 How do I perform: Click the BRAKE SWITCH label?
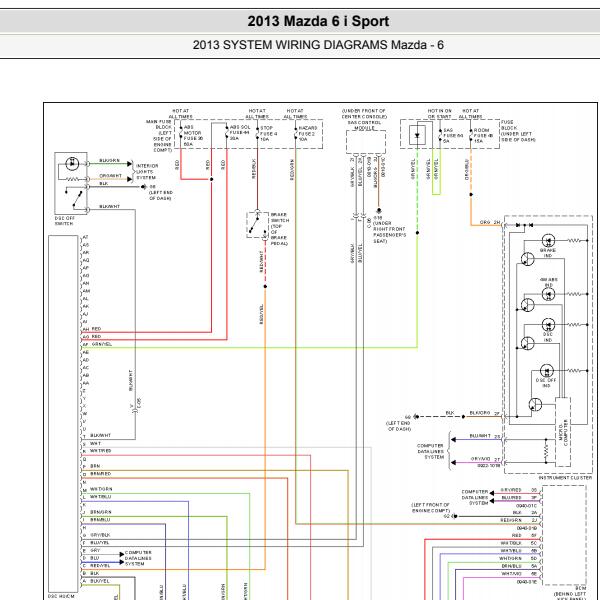280,229
